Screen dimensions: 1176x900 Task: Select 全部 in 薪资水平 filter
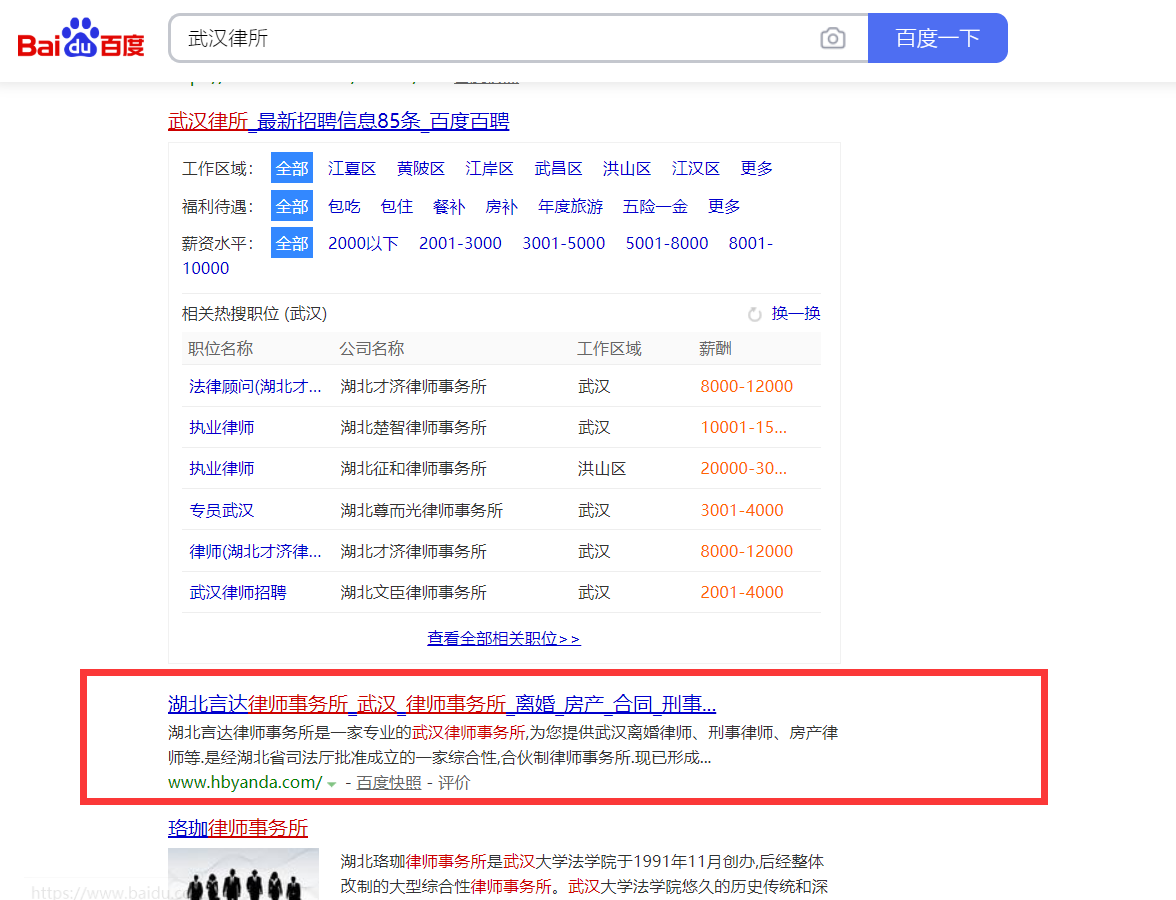pos(292,244)
